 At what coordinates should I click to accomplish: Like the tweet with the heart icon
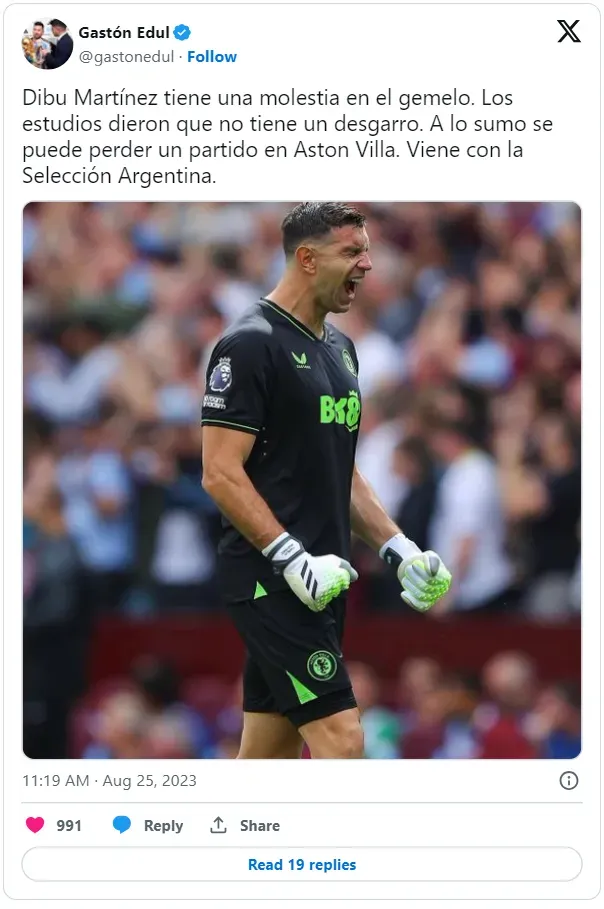click(35, 824)
